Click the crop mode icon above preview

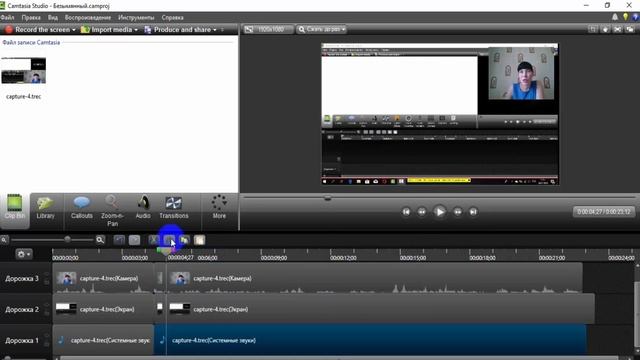[x=592, y=29]
